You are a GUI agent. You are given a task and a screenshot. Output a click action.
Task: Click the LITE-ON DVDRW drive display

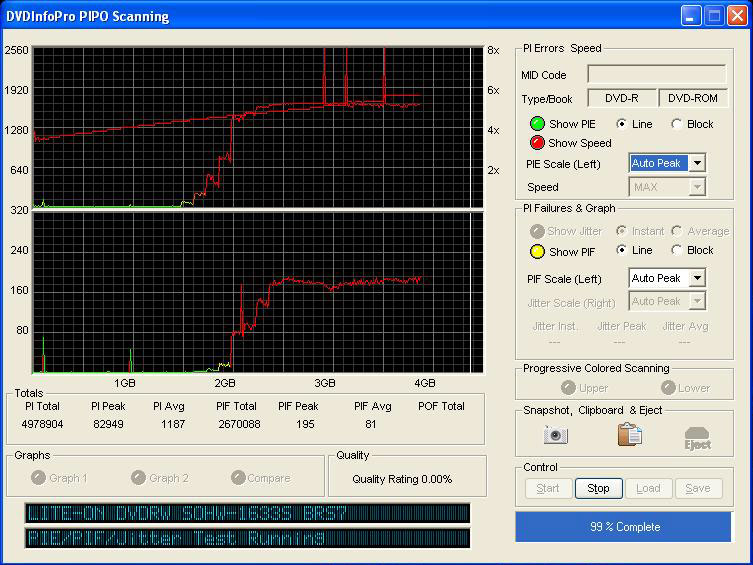[247, 513]
